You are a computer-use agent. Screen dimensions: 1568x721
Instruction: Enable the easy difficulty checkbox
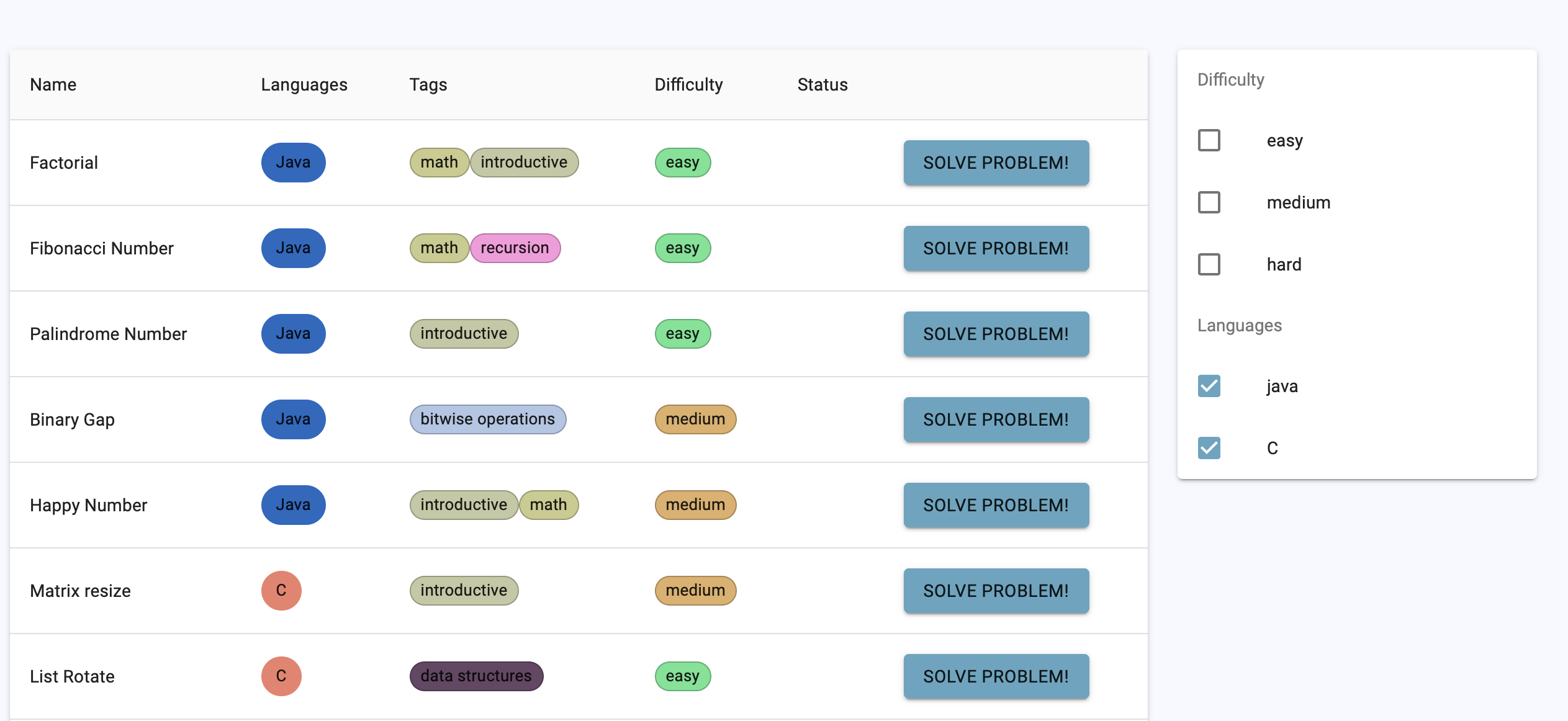[x=1209, y=140]
